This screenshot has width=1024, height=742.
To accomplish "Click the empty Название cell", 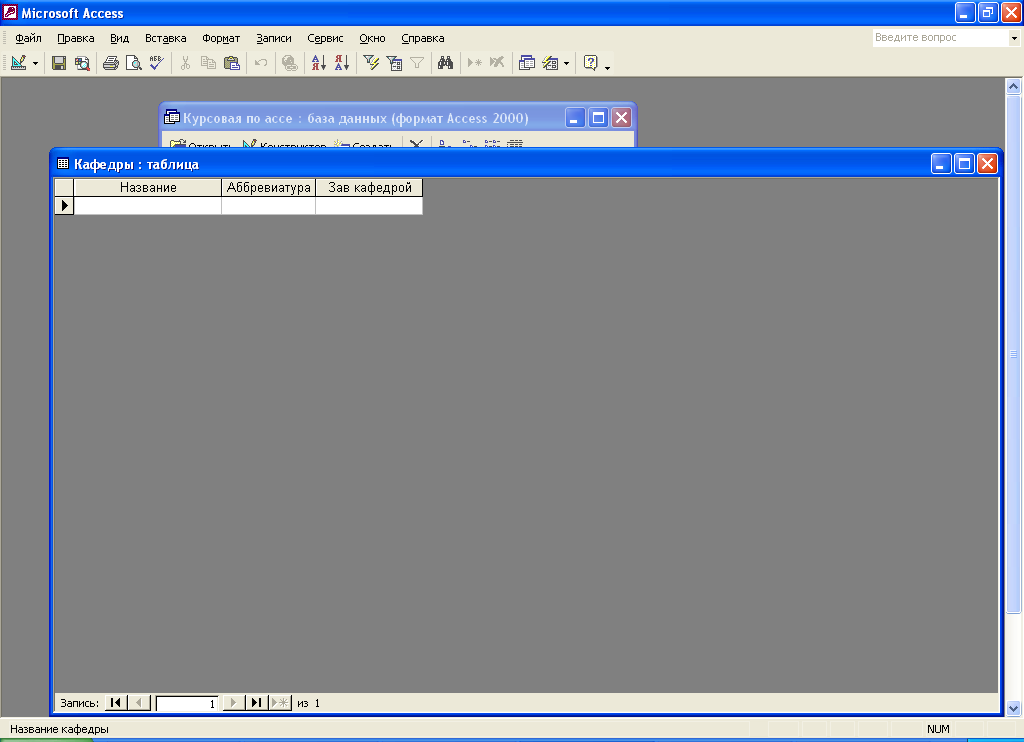I will click(x=148, y=206).
